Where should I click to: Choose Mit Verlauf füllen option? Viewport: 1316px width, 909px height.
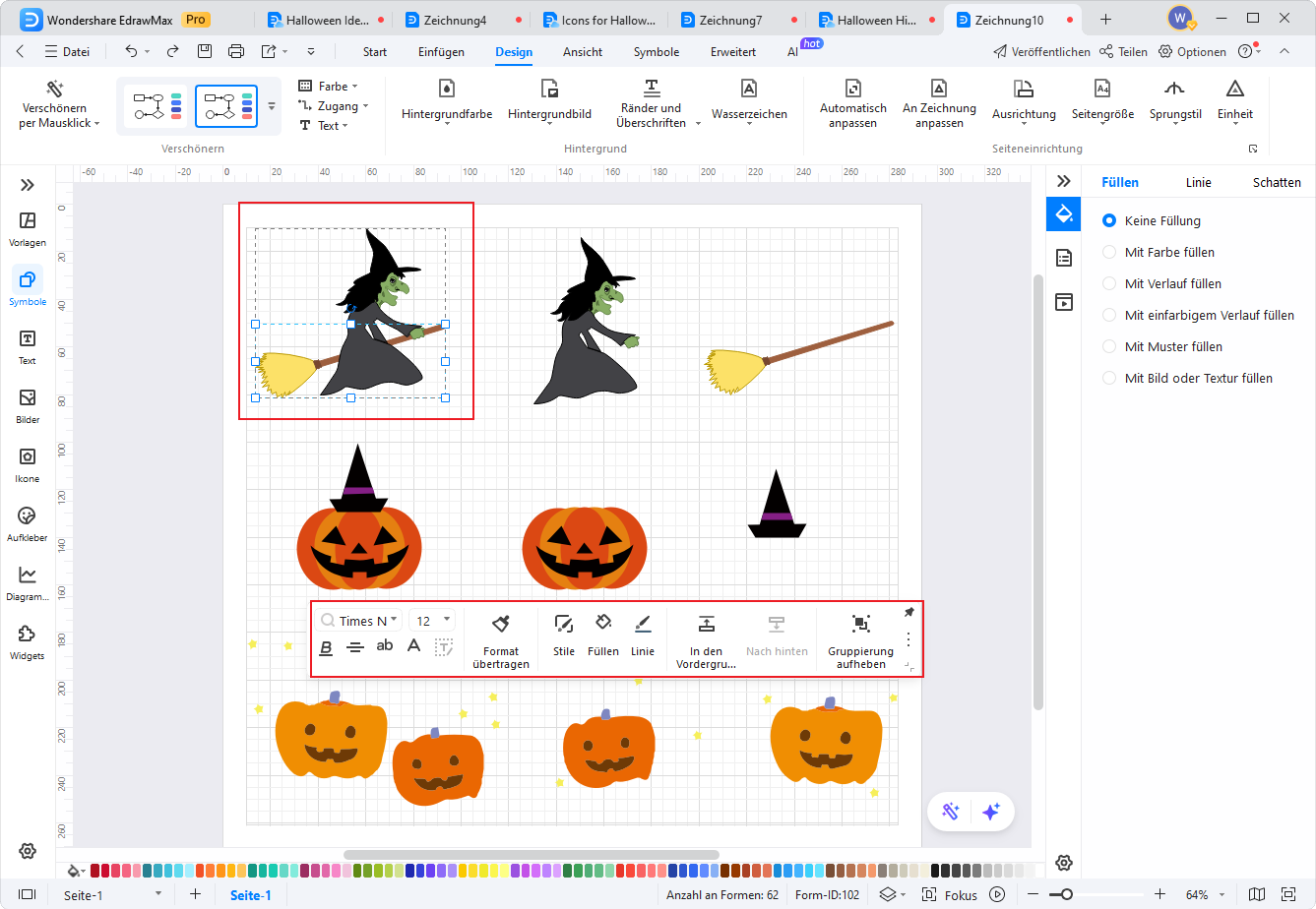(1111, 283)
